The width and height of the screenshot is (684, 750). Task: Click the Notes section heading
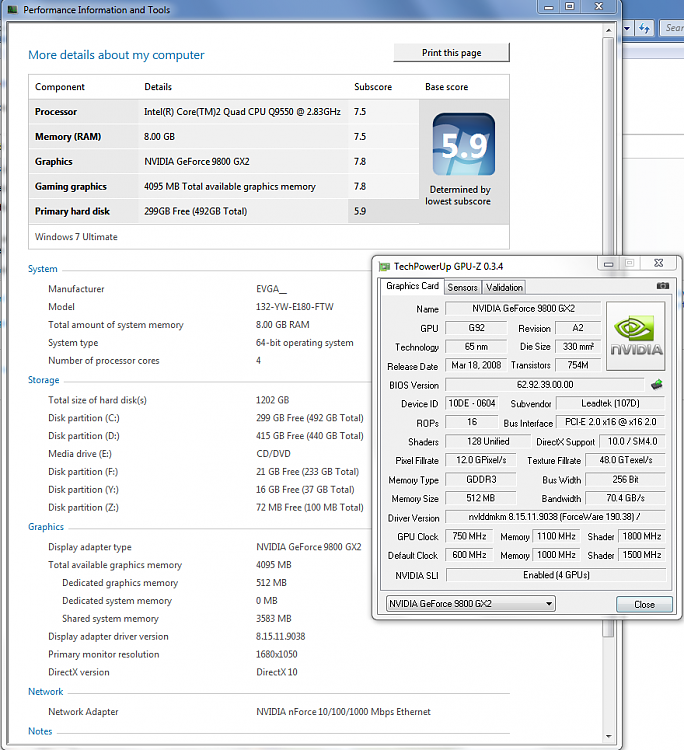point(40,731)
